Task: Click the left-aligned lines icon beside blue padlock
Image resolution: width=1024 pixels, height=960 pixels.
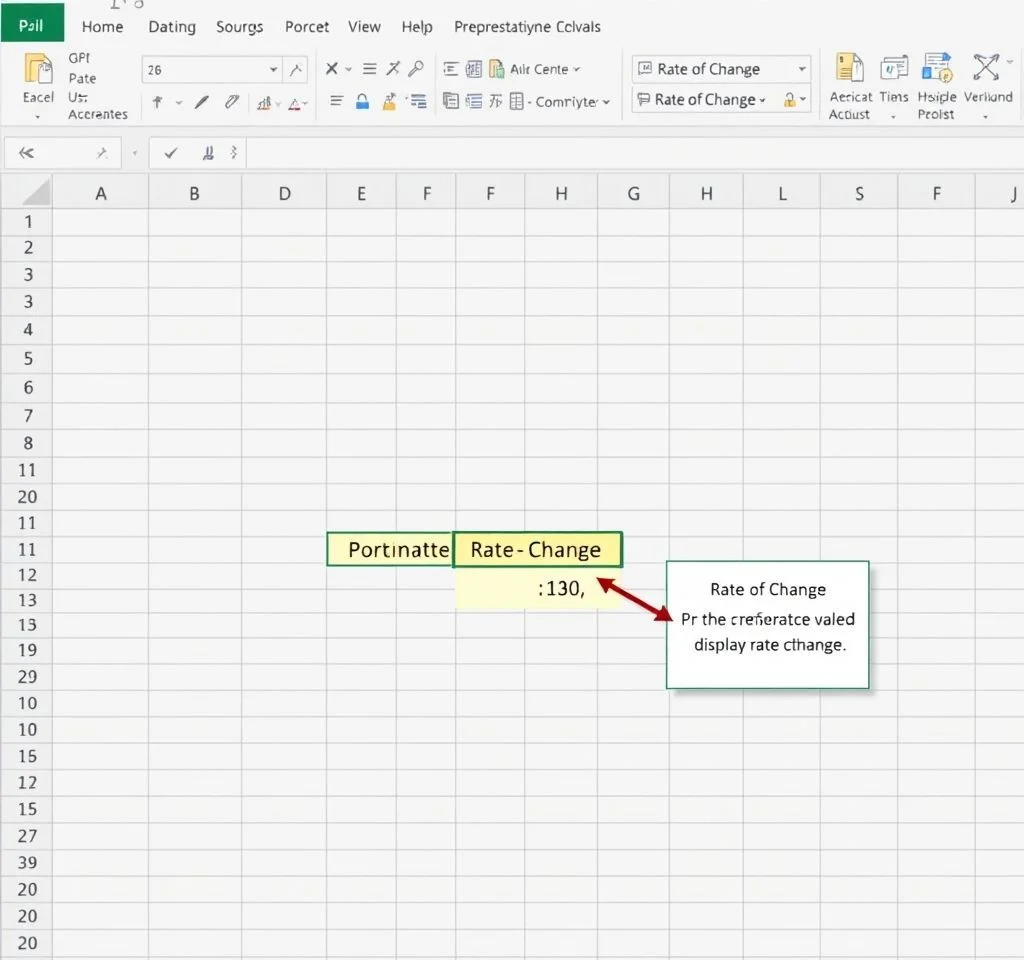Action: 336,101
